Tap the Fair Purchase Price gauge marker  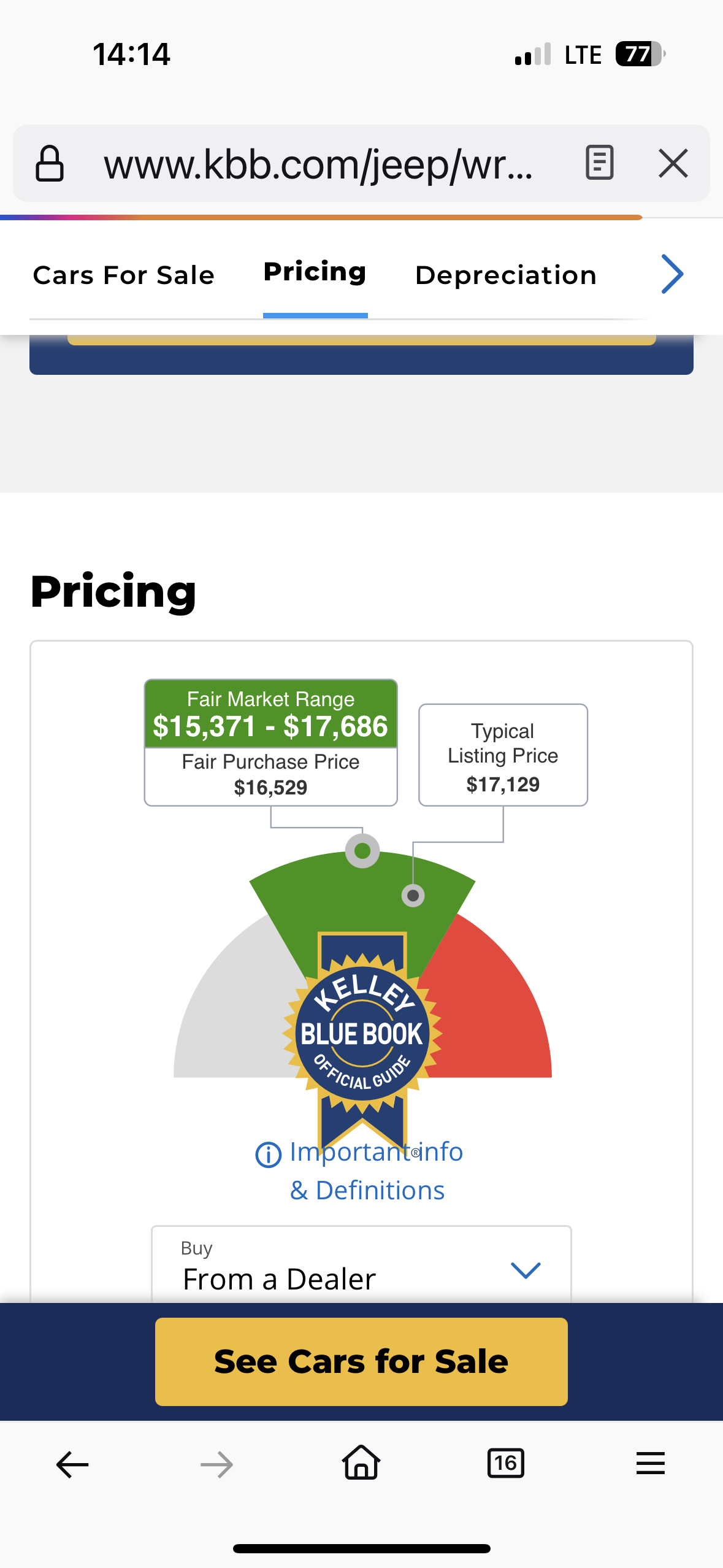[x=362, y=851]
